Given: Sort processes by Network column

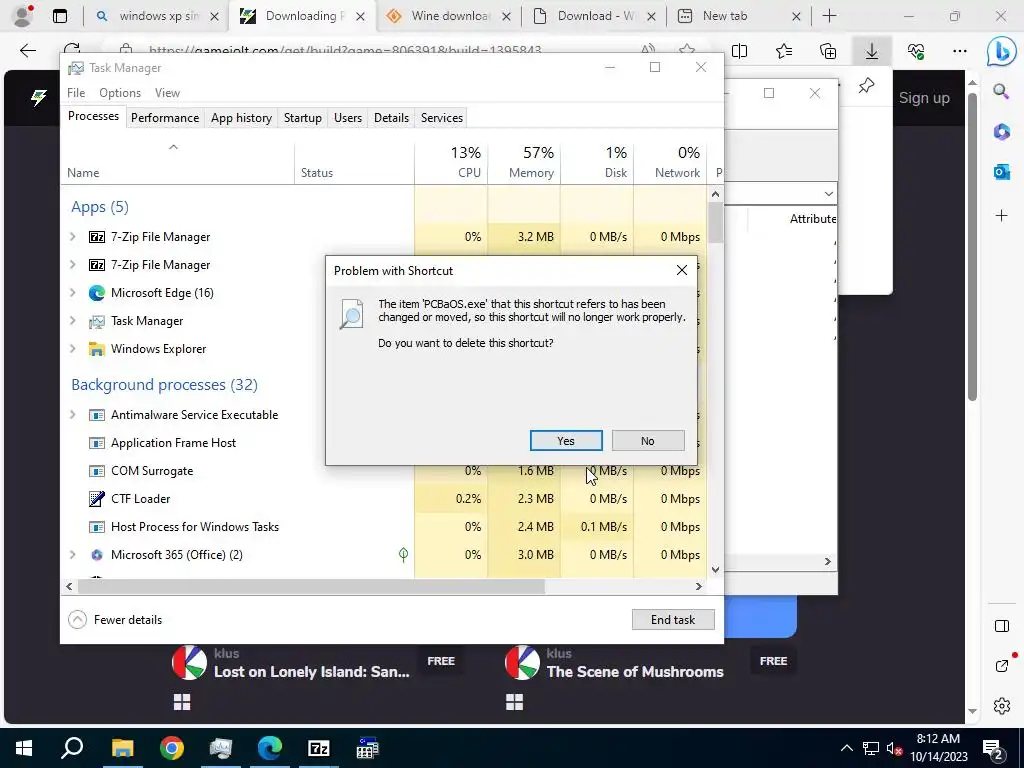Looking at the screenshot, I should pos(670,162).
